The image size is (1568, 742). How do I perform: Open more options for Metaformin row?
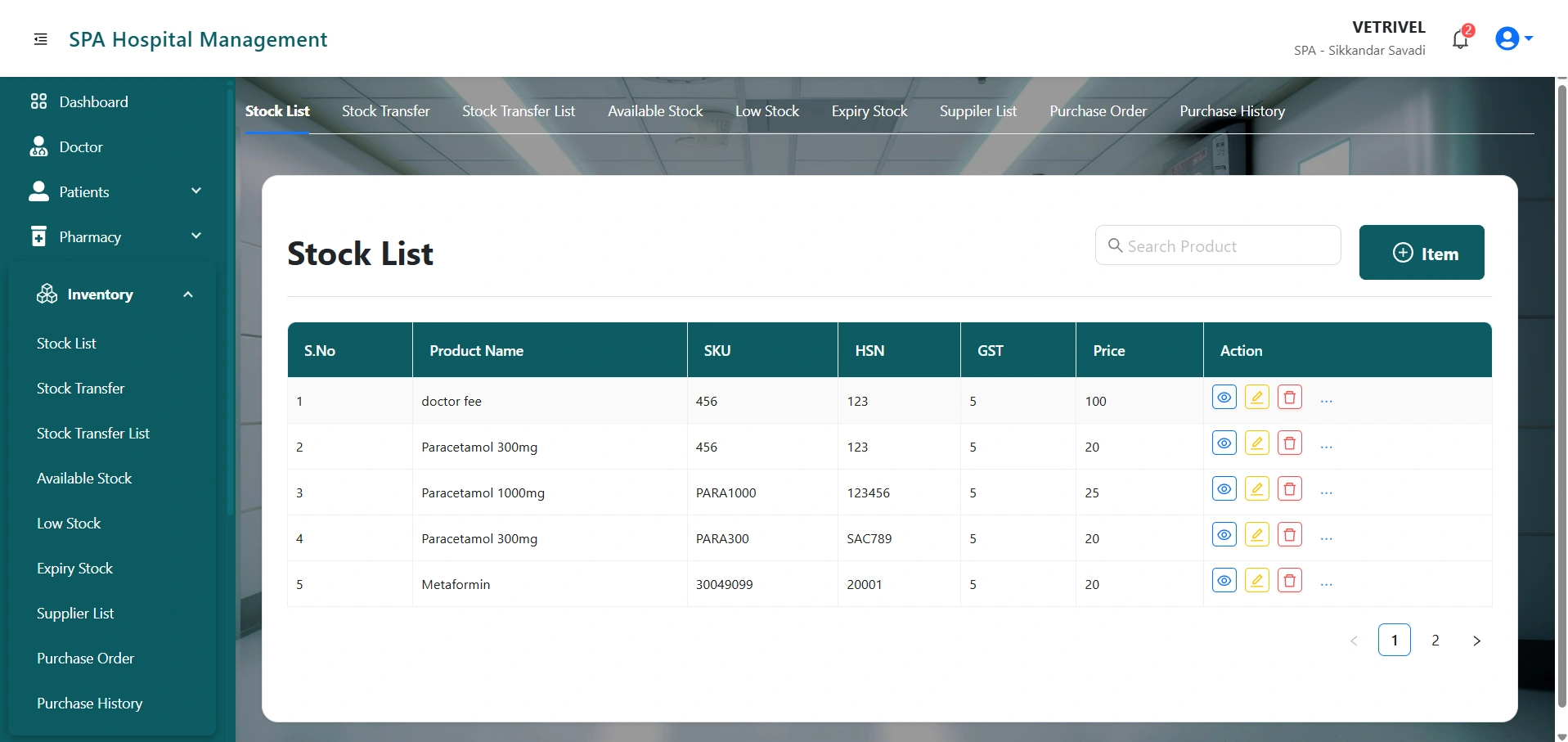click(1326, 584)
